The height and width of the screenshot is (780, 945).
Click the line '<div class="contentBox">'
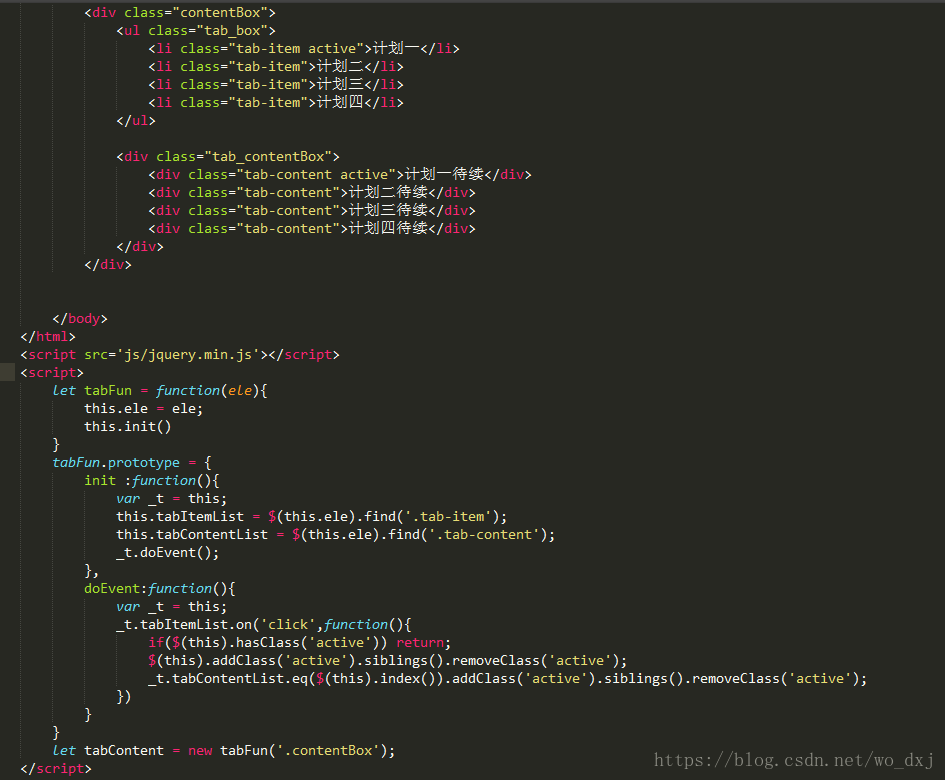pos(180,13)
